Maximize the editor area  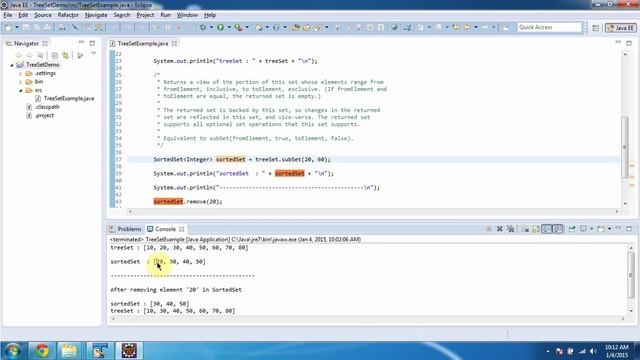point(629,43)
